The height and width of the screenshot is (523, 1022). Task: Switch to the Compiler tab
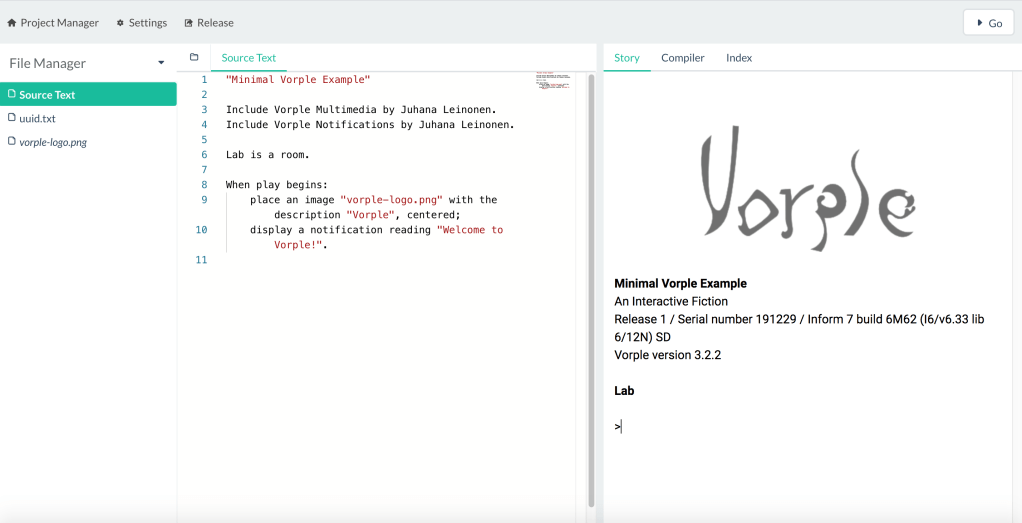point(682,58)
